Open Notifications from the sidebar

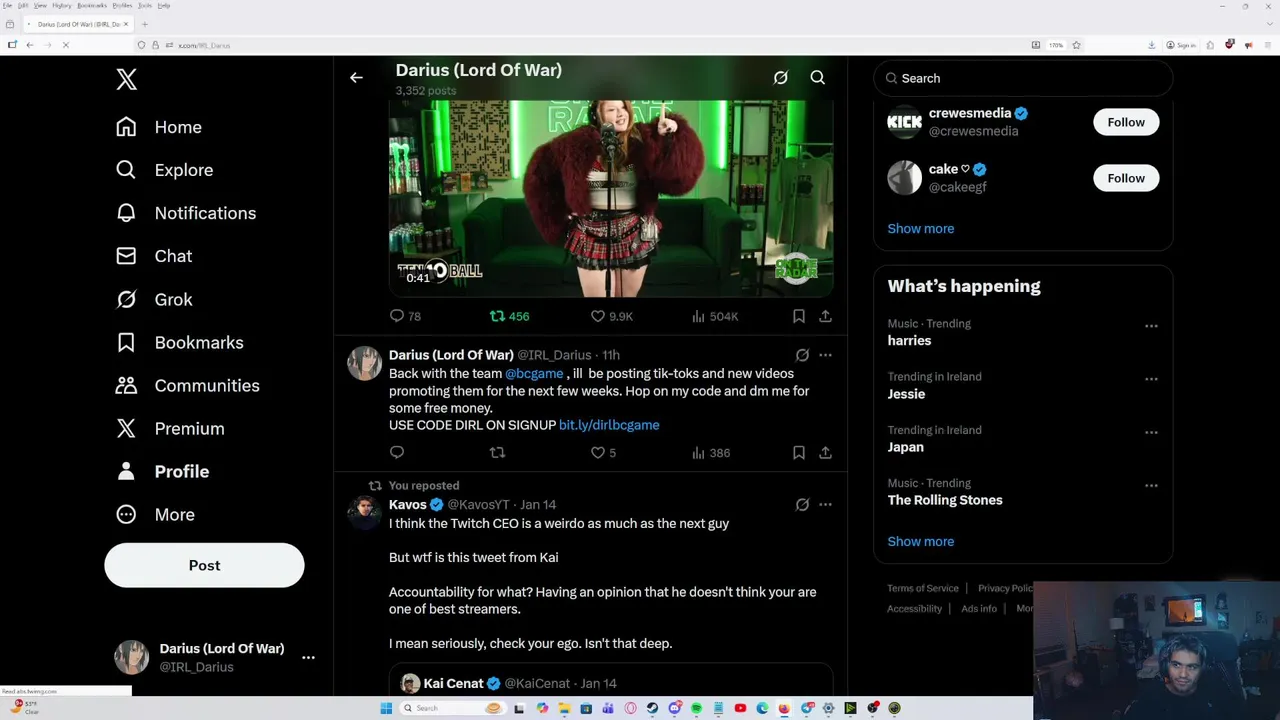(186, 213)
